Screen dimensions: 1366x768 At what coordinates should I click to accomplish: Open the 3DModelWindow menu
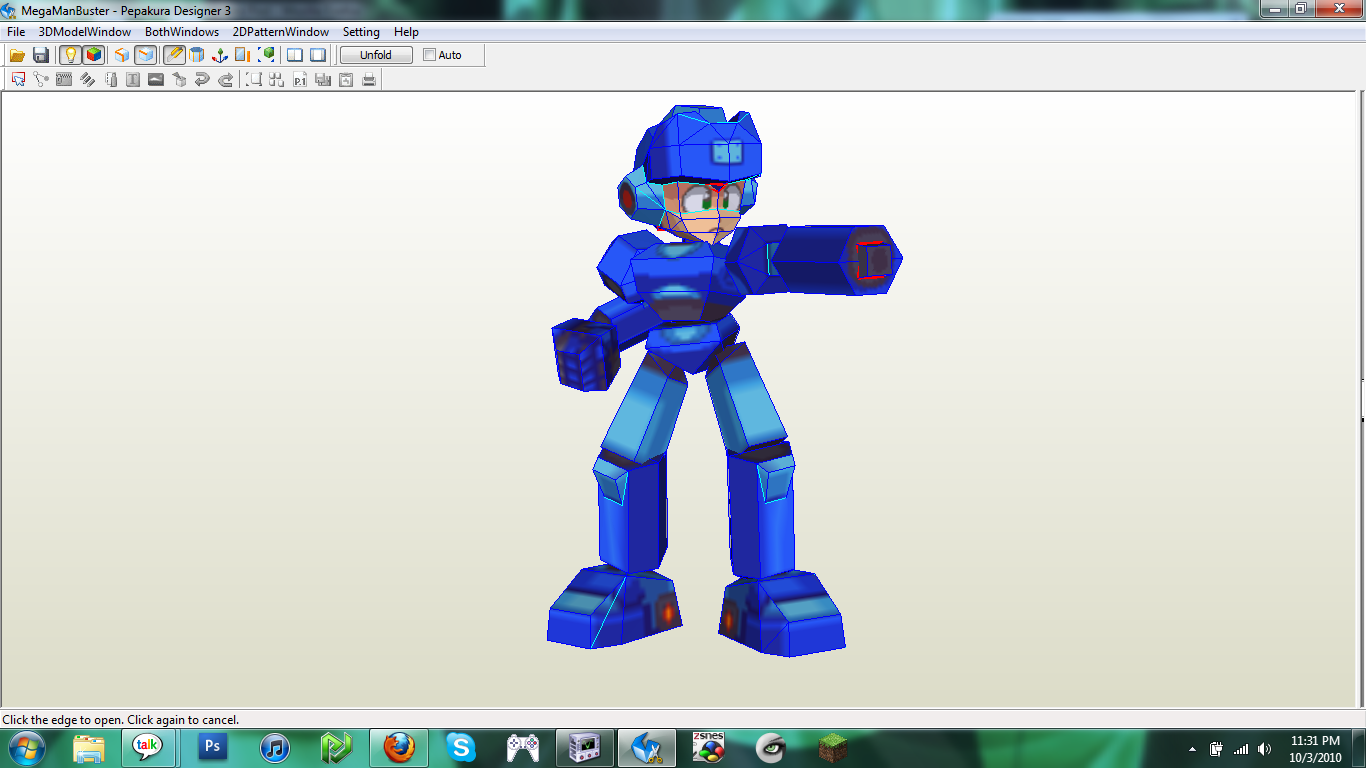[84, 31]
